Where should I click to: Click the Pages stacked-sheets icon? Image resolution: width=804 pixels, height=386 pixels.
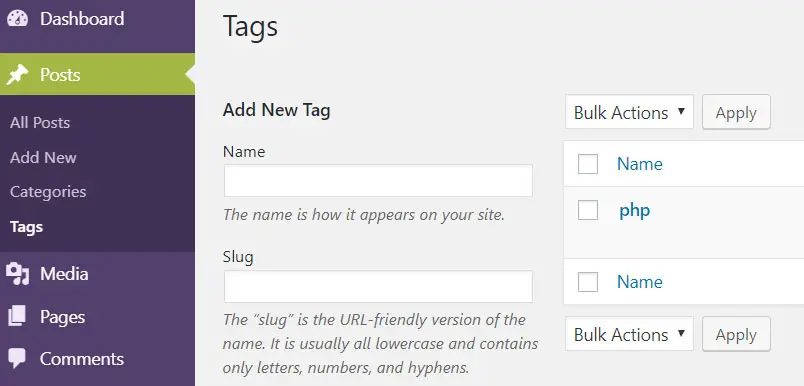tap(17, 316)
